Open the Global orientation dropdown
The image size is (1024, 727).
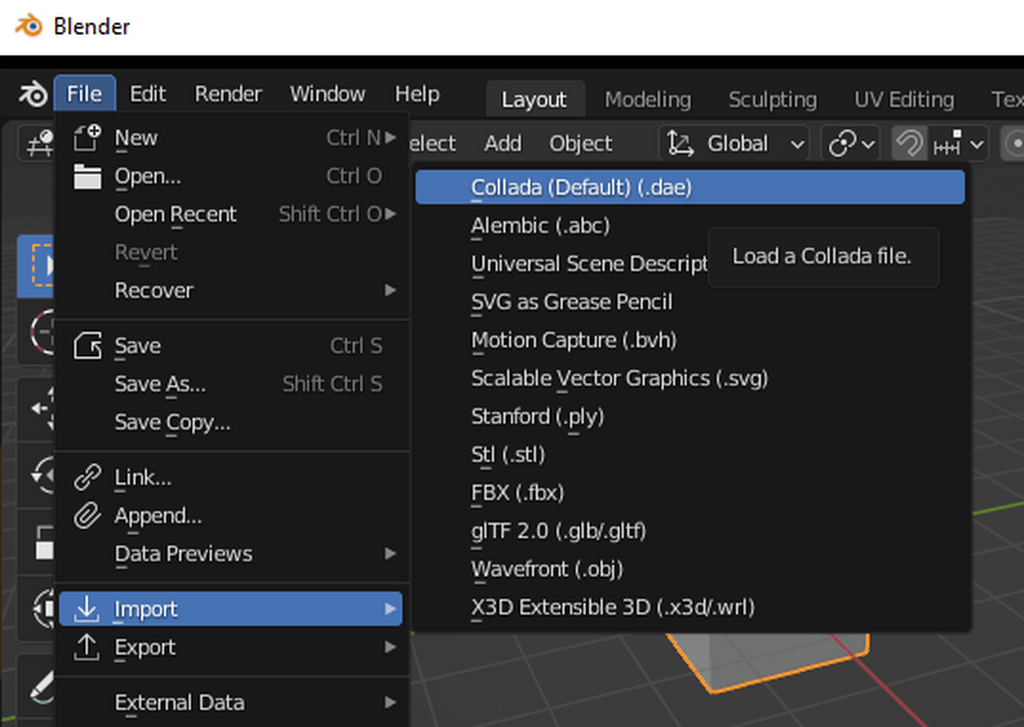point(735,144)
